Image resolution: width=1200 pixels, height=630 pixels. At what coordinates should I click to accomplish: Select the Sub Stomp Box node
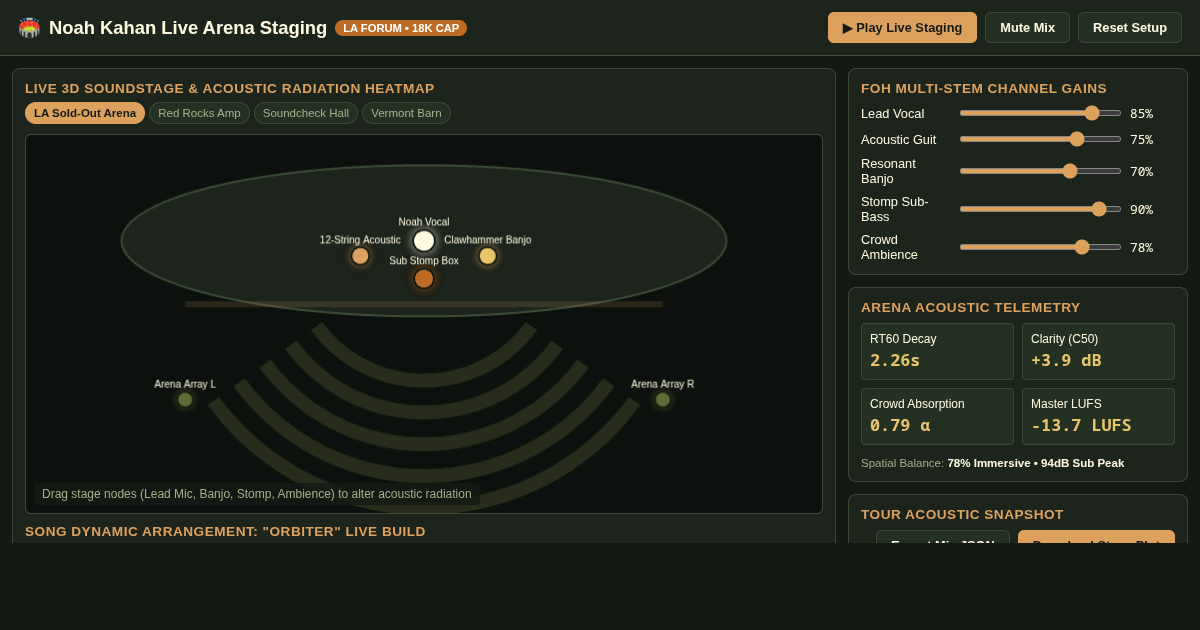(424, 279)
